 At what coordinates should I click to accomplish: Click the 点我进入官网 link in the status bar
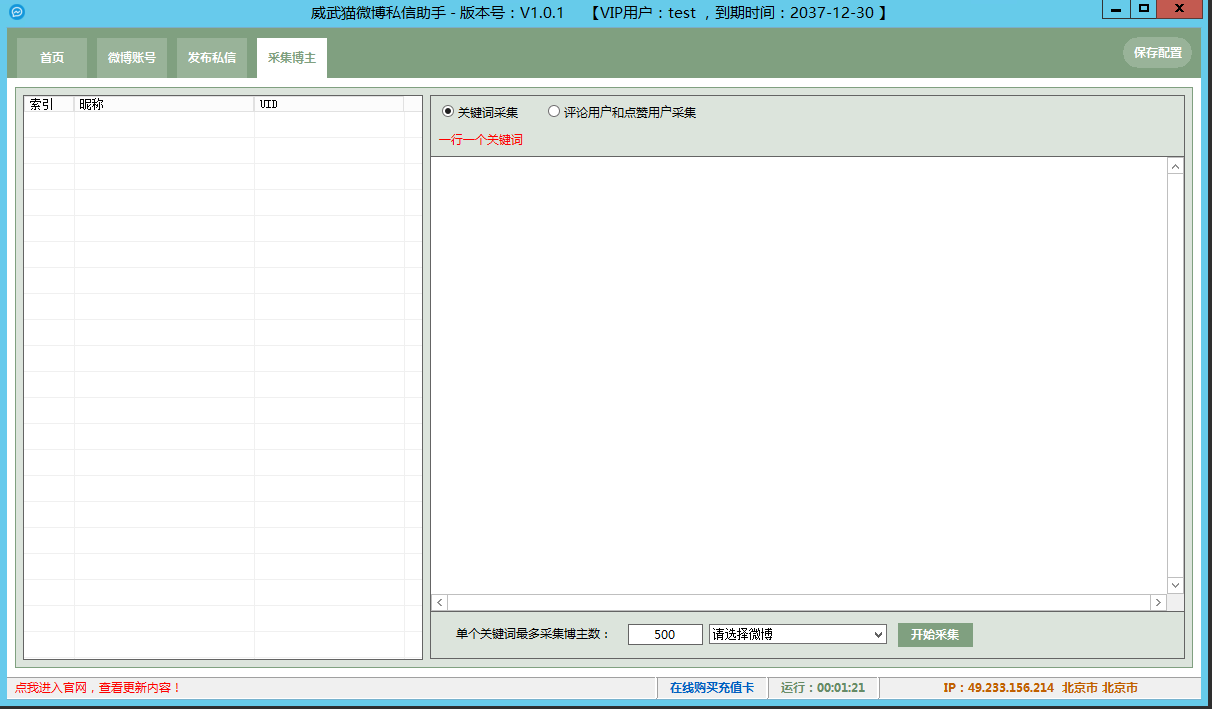98,688
